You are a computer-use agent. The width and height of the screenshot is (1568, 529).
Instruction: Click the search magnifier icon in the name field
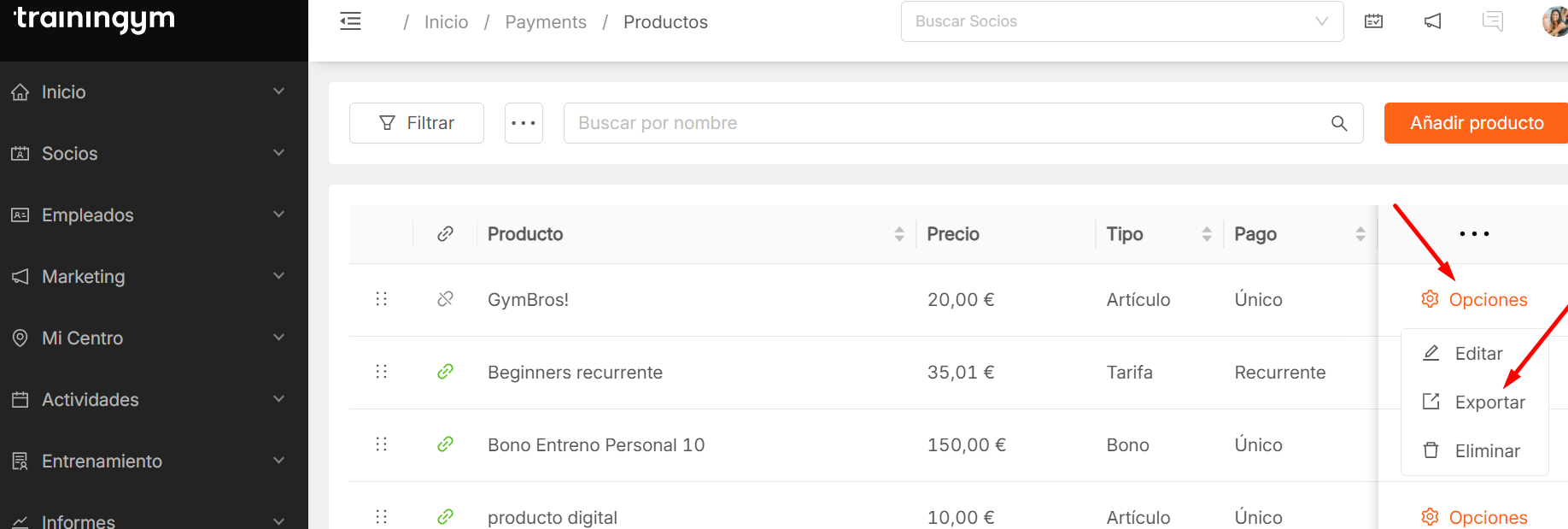[1339, 123]
